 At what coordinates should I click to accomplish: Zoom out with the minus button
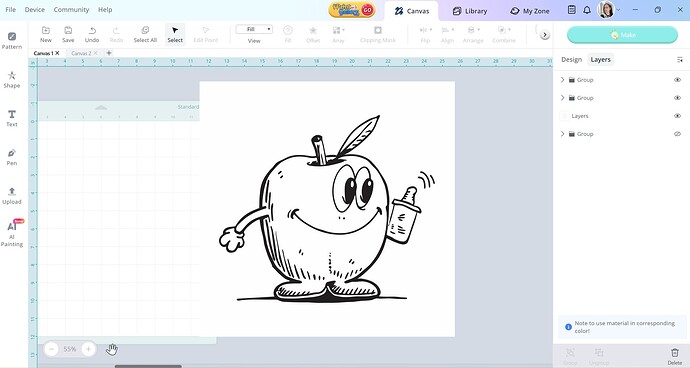point(51,349)
